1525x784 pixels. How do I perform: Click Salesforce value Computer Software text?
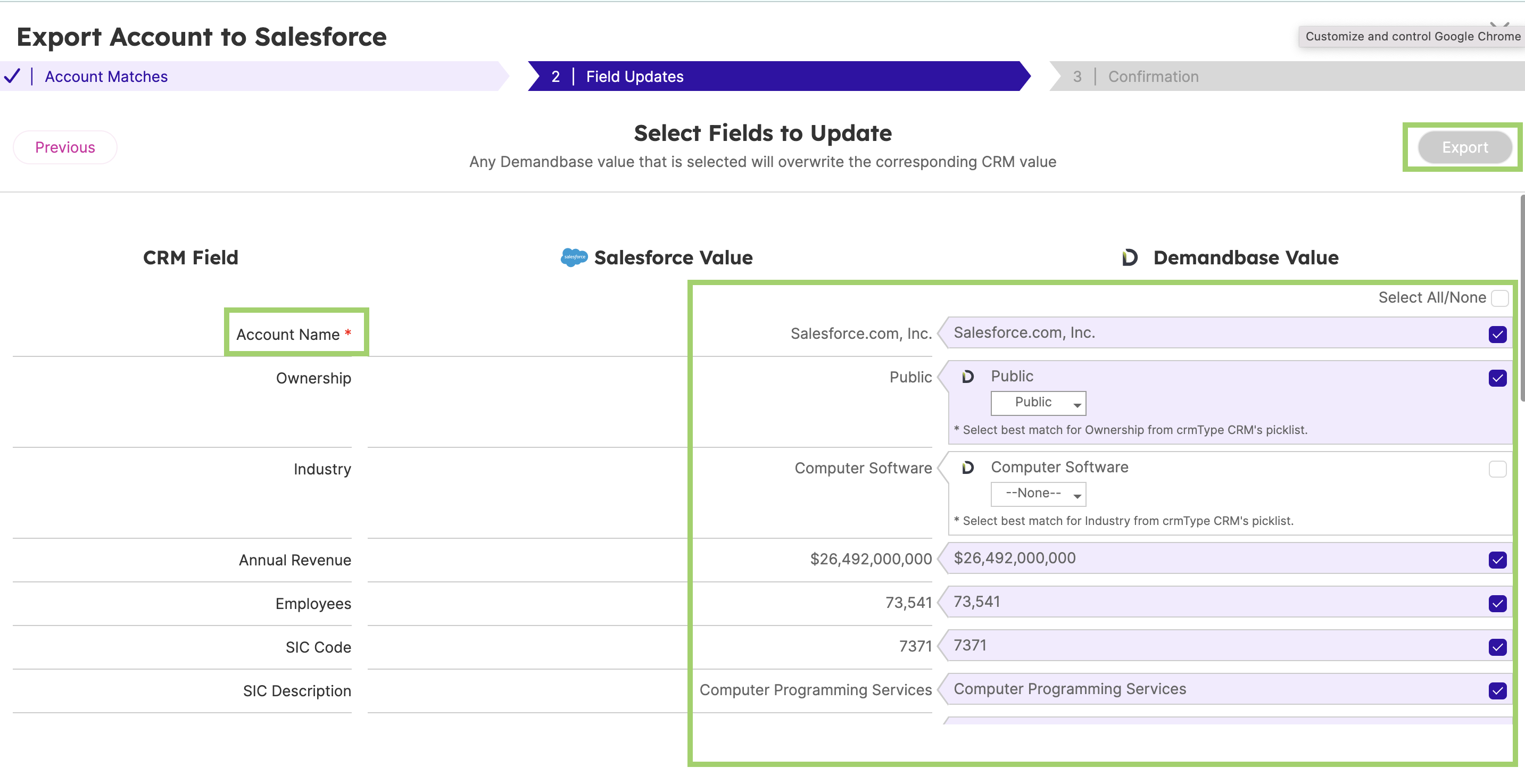click(x=863, y=469)
